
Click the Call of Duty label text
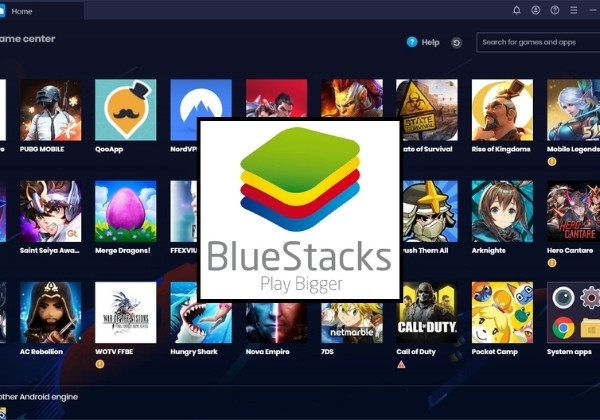[416, 352]
